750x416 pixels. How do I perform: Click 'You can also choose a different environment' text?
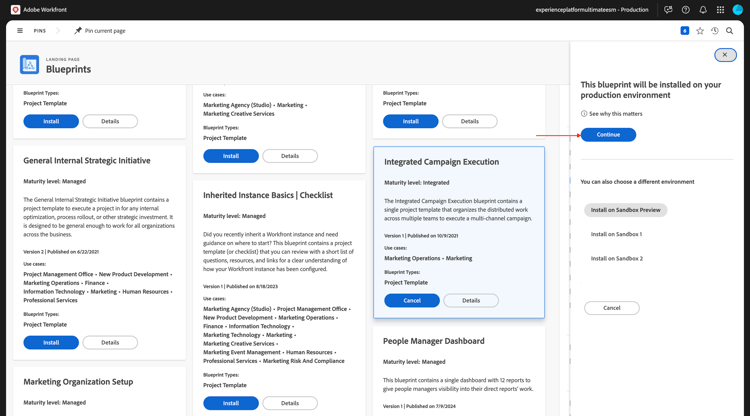(x=637, y=182)
